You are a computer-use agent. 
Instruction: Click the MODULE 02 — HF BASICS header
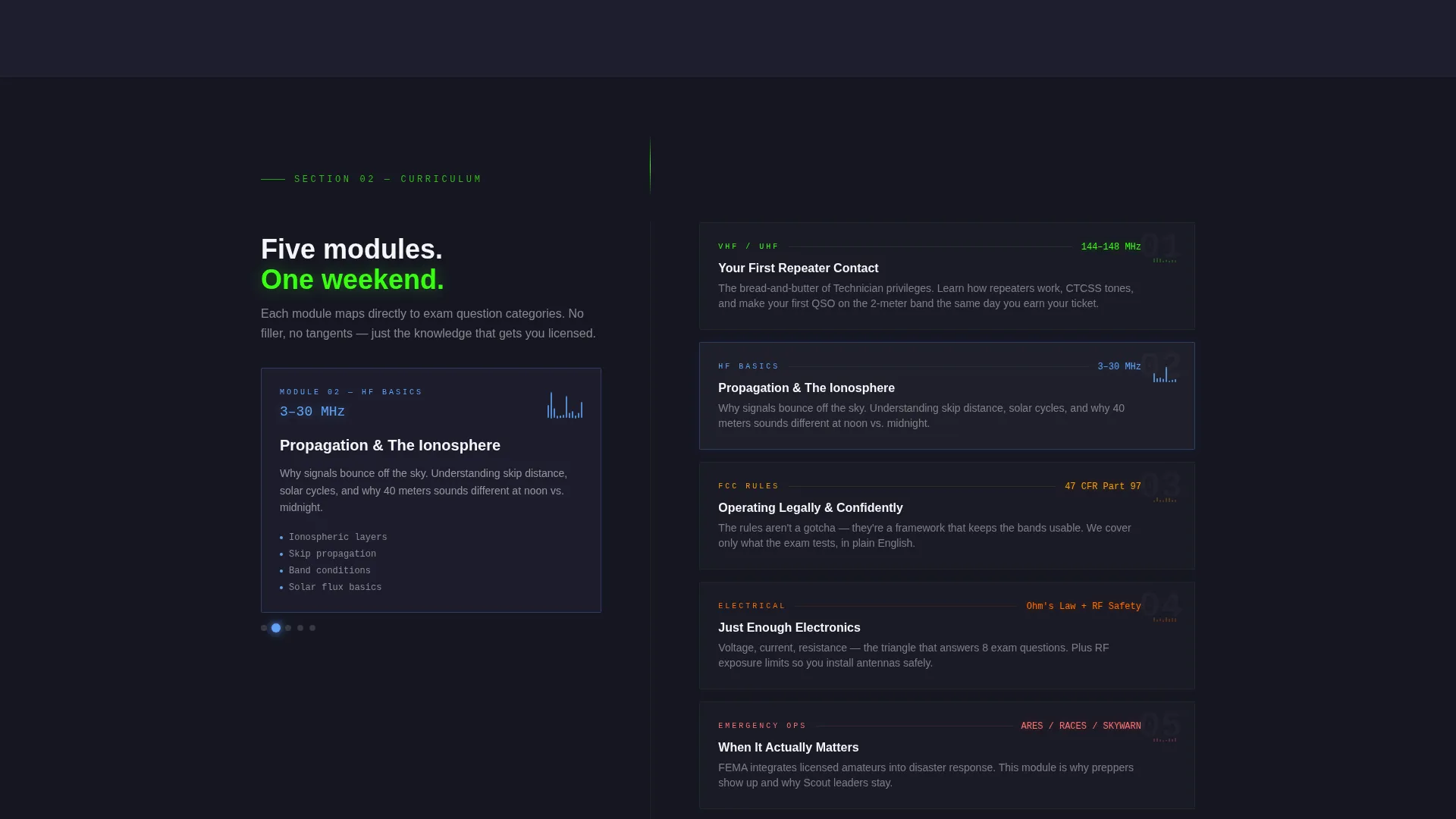click(x=351, y=392)
